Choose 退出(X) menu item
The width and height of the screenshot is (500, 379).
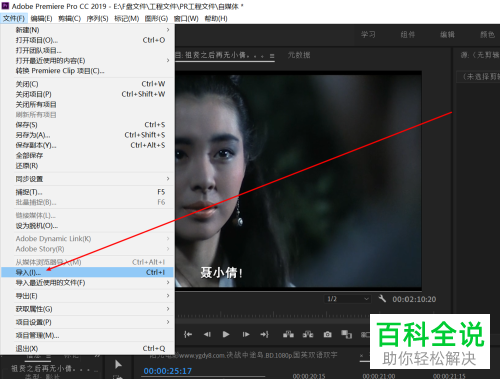click(87, 348)
